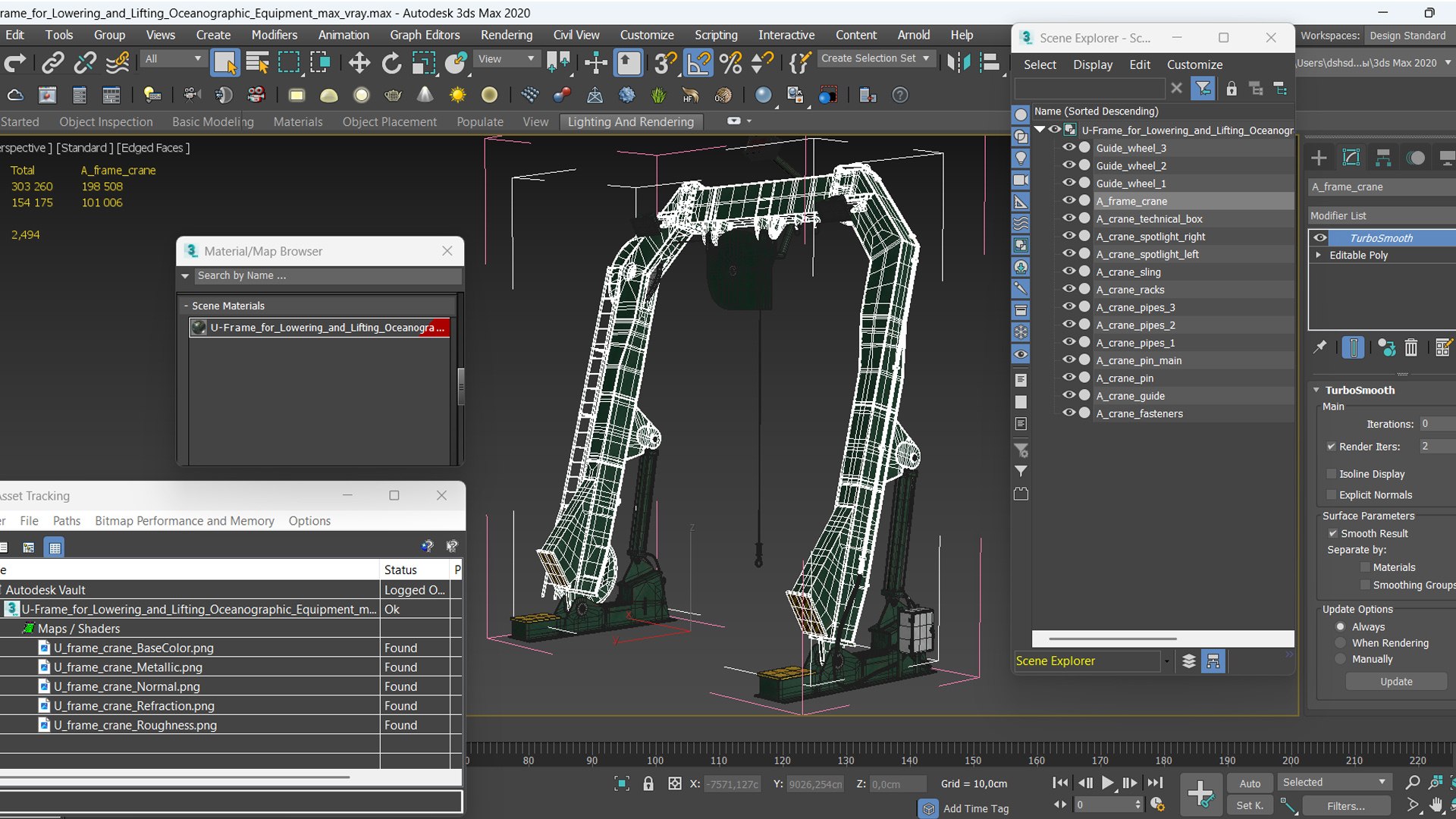The height and width of the screenshot is (819, 1456).
Task: Hide Guide_wheel_3 via its eye icon
Action: click(1068, 147)
